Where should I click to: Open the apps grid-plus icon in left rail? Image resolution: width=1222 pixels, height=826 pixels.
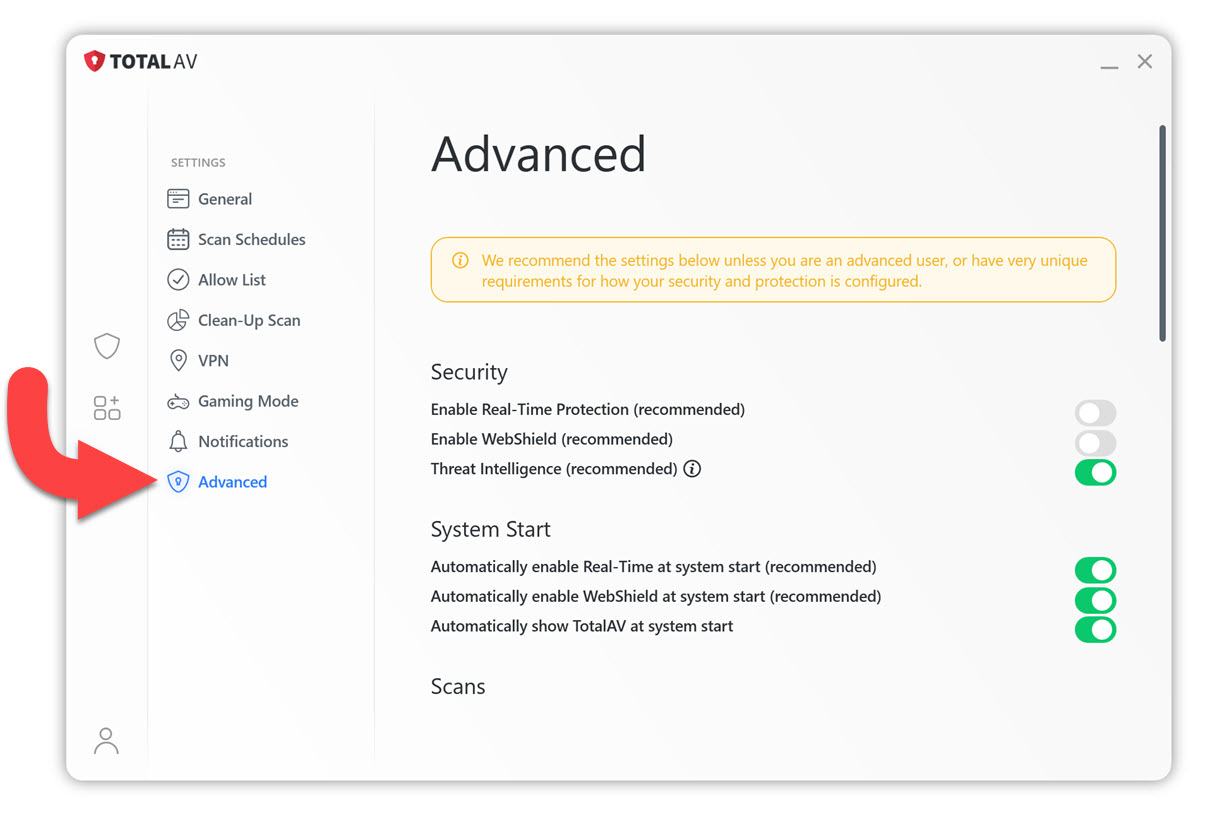click(x=107, y=407)
